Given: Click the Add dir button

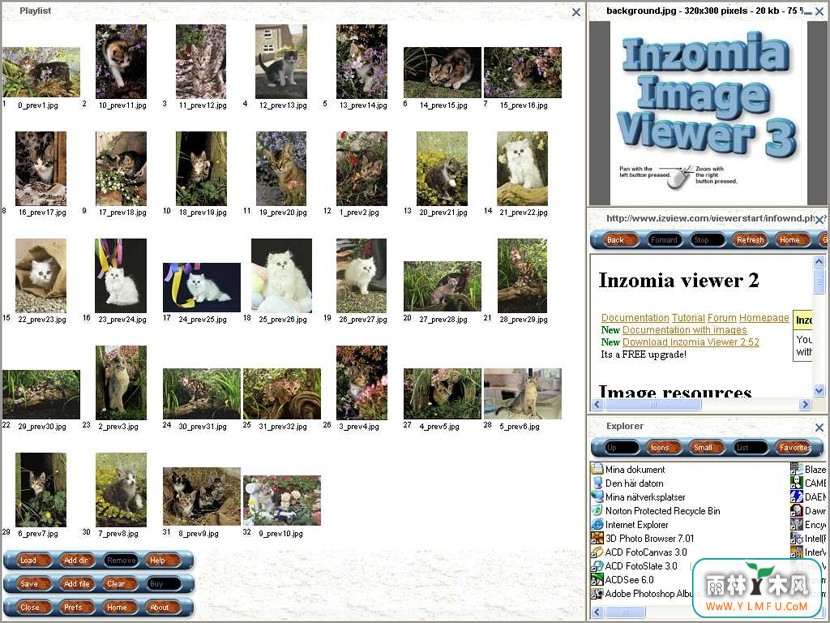Looking at the screenshot, I should 76,559.
